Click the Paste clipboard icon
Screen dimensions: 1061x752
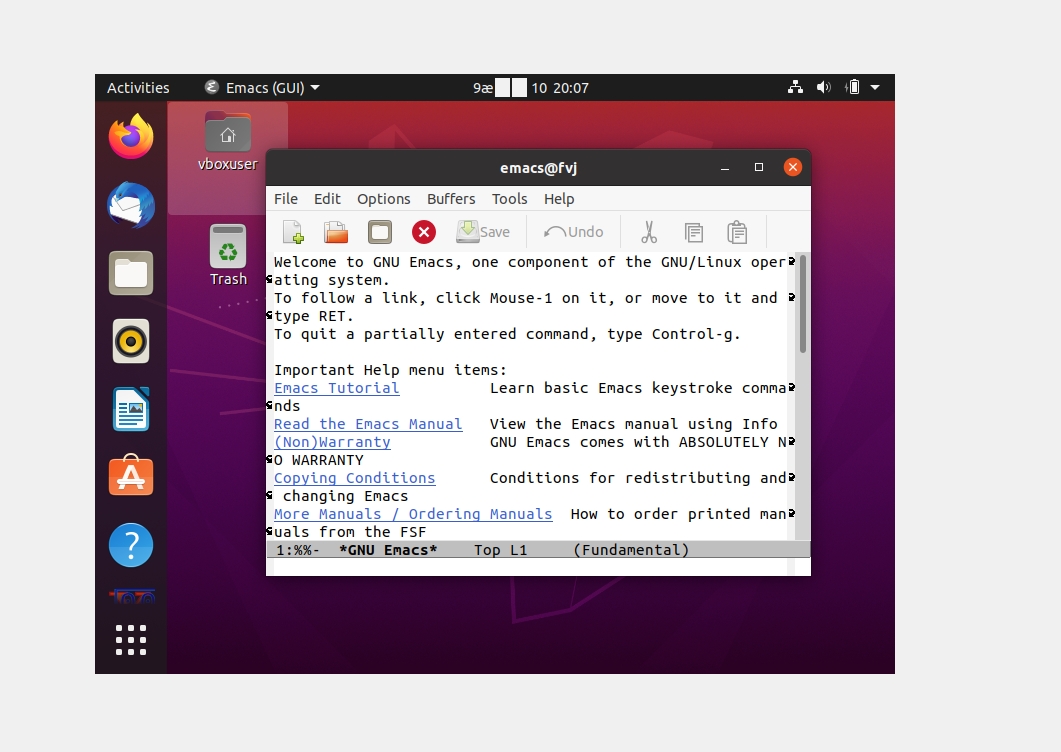click(737, 232)
